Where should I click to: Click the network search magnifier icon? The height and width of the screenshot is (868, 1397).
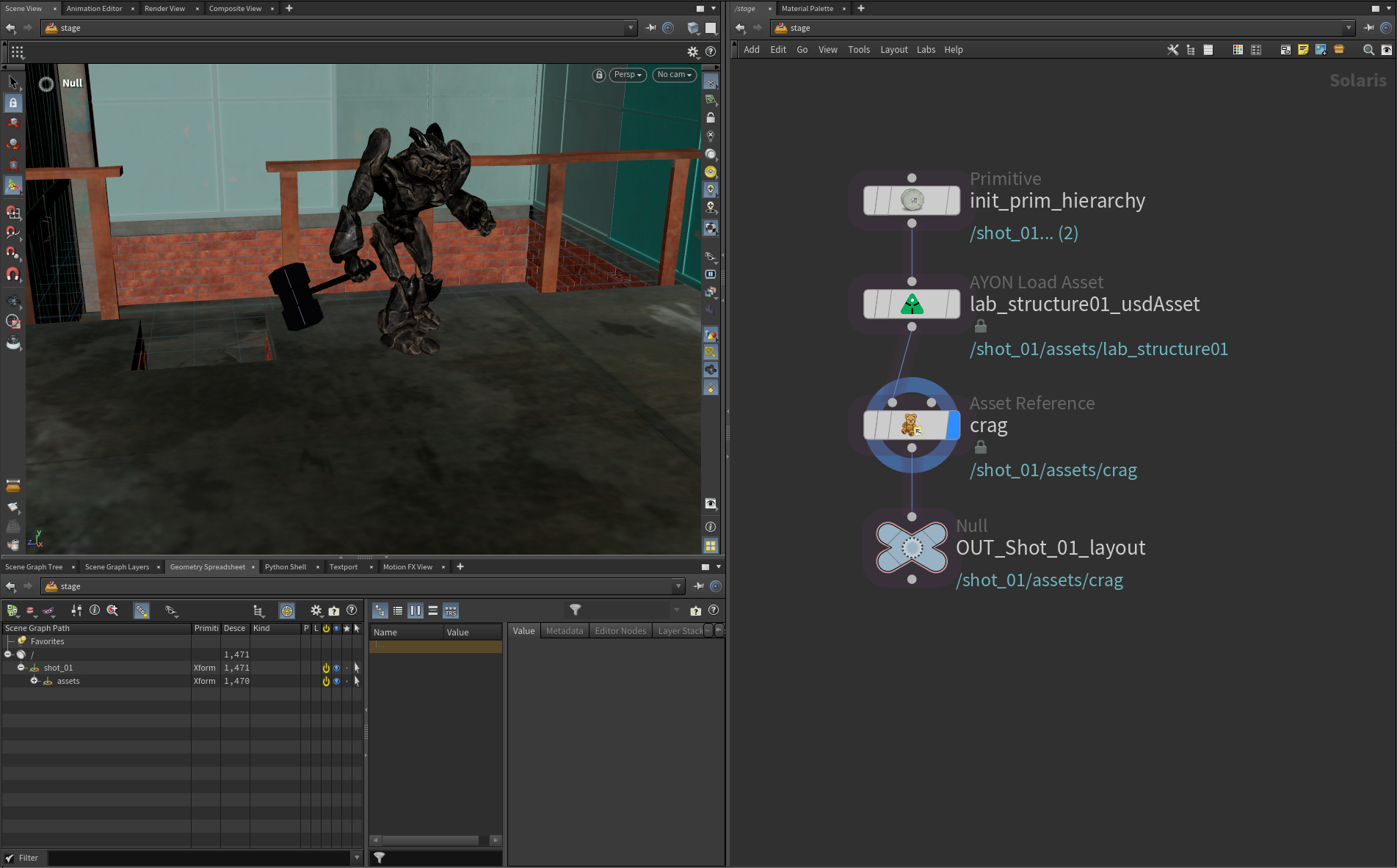tap(1368, 50)
